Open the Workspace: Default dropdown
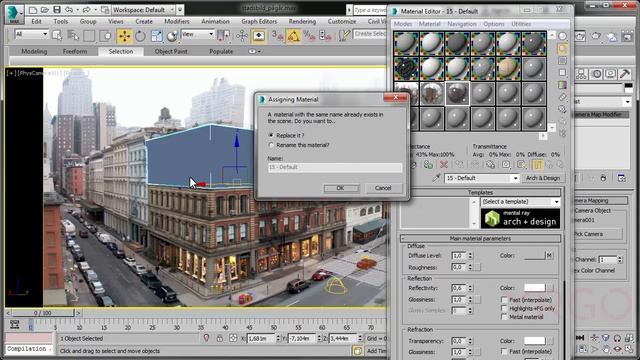This screenshot has width=640, height=360. [144, 9]
